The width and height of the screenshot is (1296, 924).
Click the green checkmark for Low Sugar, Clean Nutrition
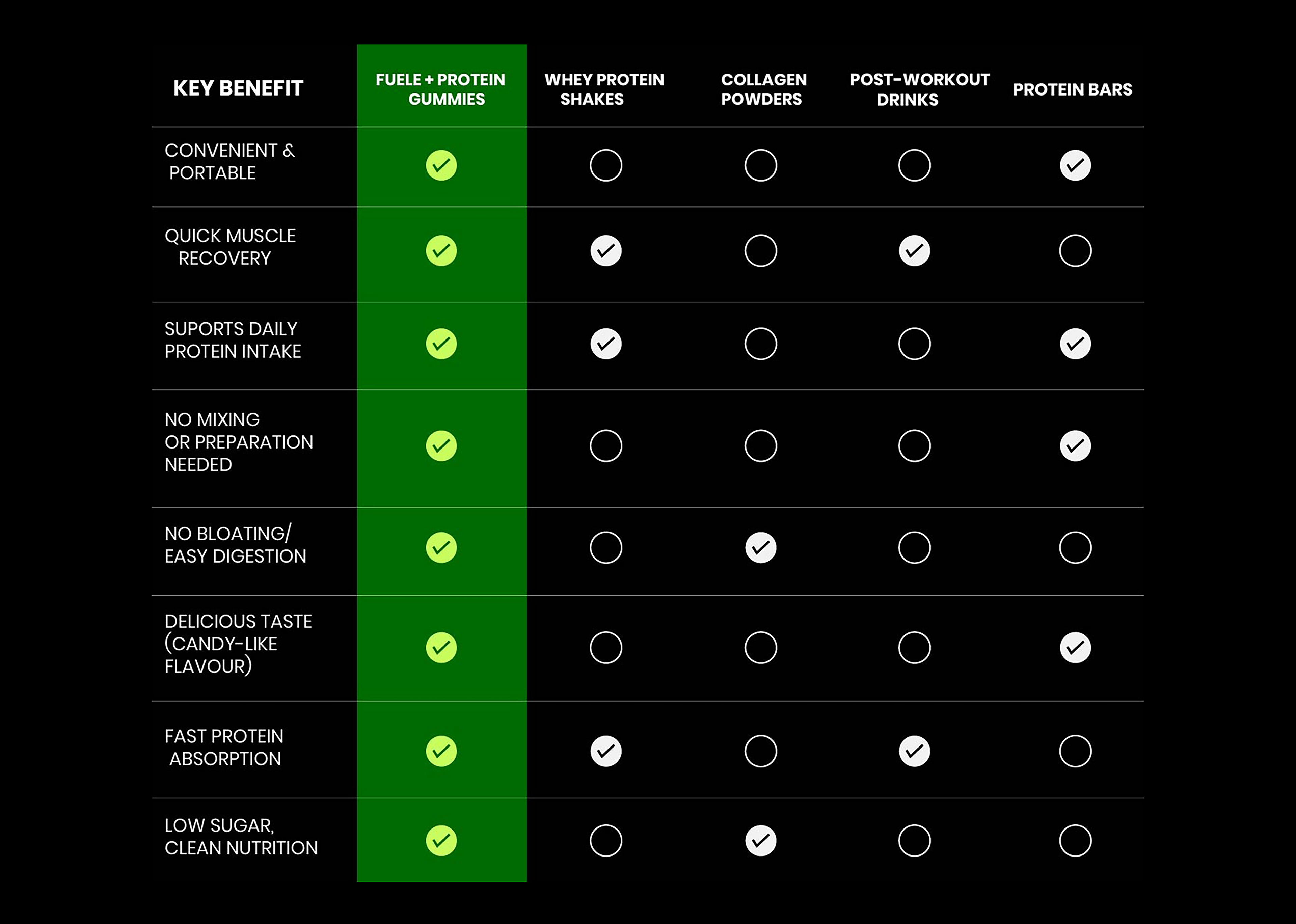pos(441,840)
